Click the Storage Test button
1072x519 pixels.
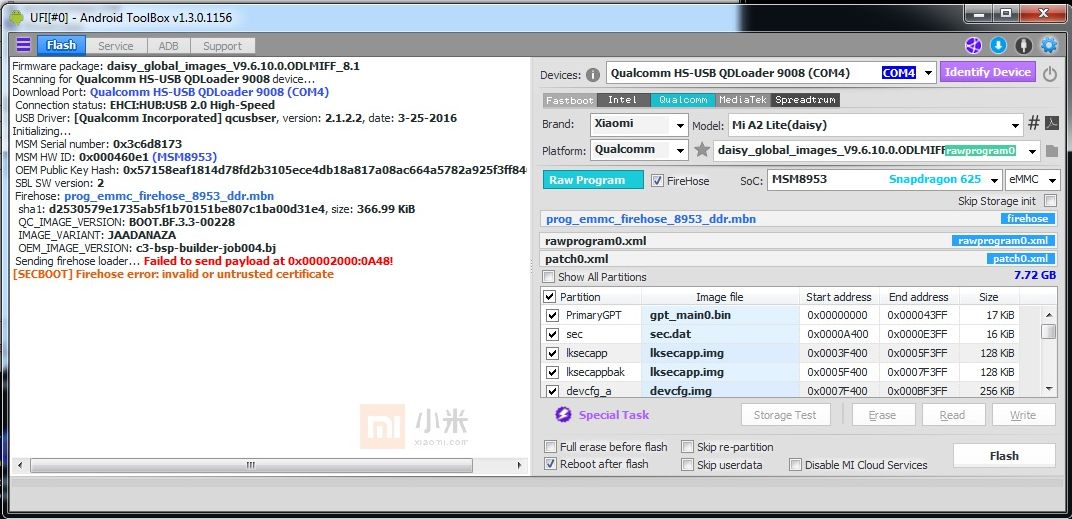786,415
